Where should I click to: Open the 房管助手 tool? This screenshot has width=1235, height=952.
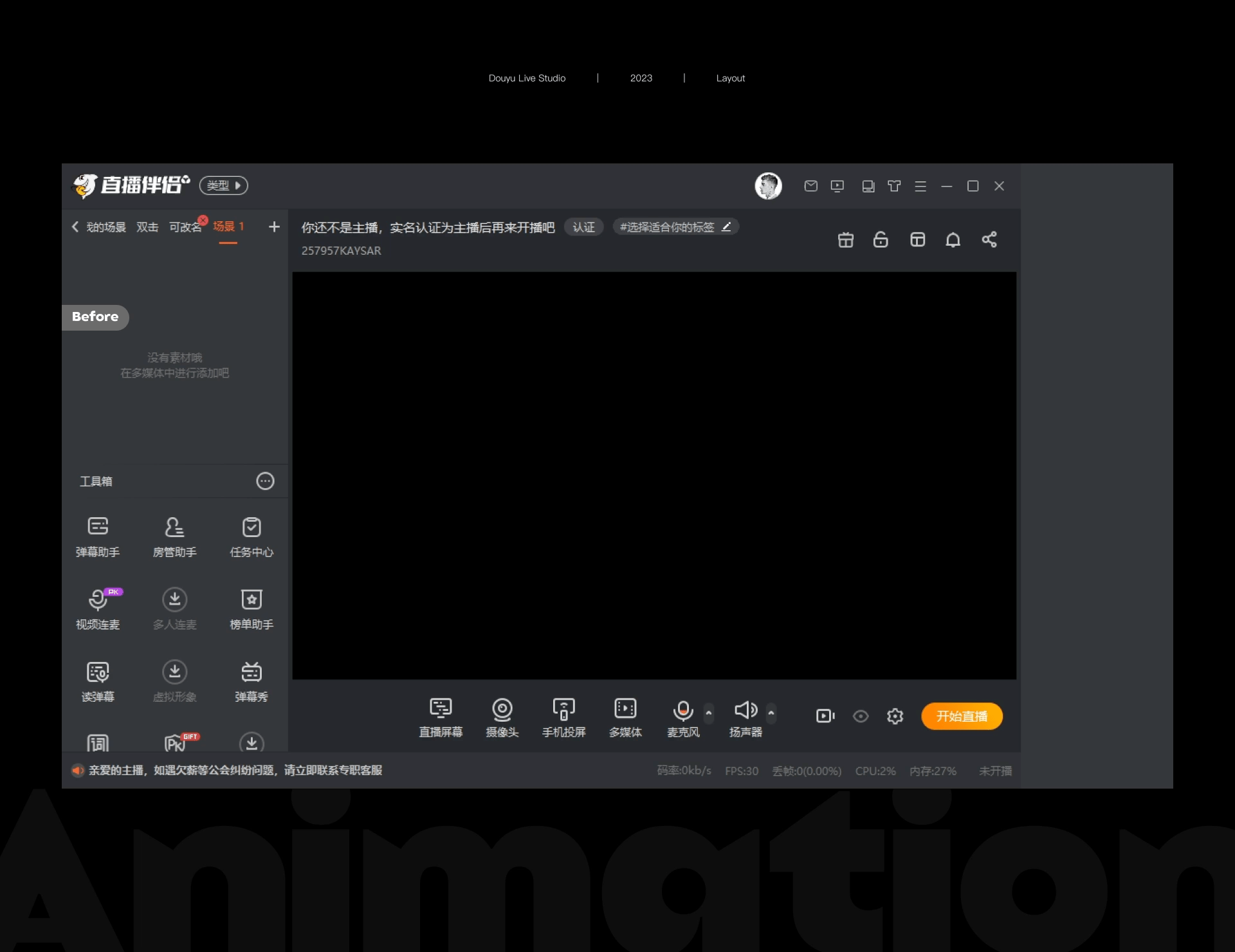(174, 536)
